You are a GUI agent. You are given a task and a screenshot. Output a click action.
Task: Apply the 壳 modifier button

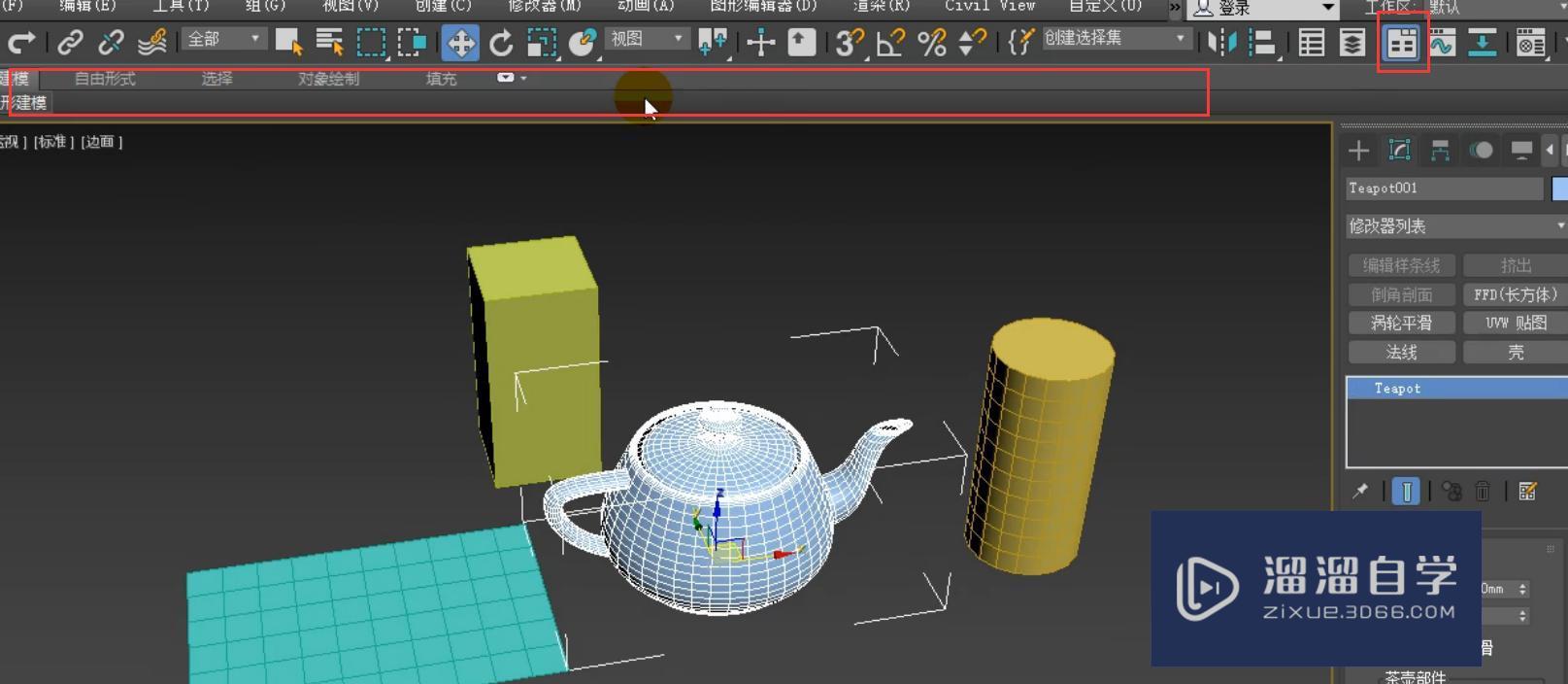(1516, 352)
